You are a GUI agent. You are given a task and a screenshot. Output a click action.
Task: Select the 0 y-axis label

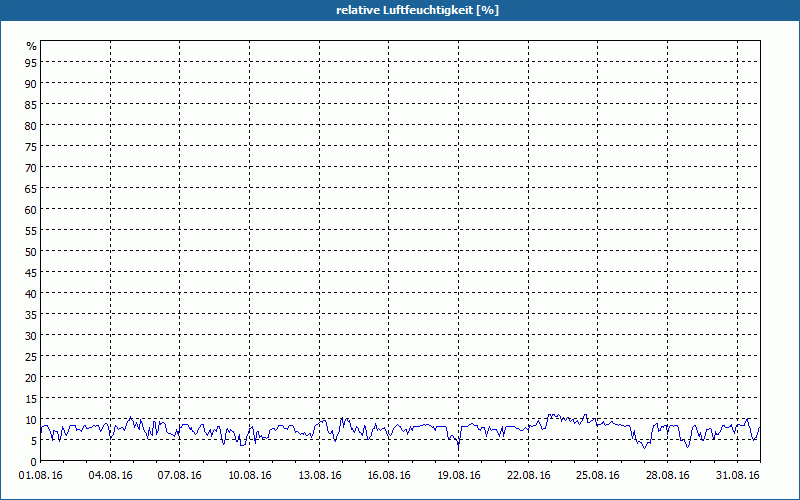point(34,462)
